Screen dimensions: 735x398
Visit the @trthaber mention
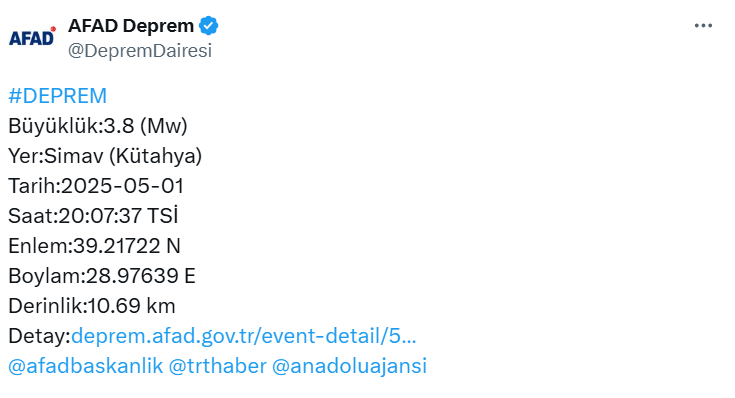pos(218,366)
